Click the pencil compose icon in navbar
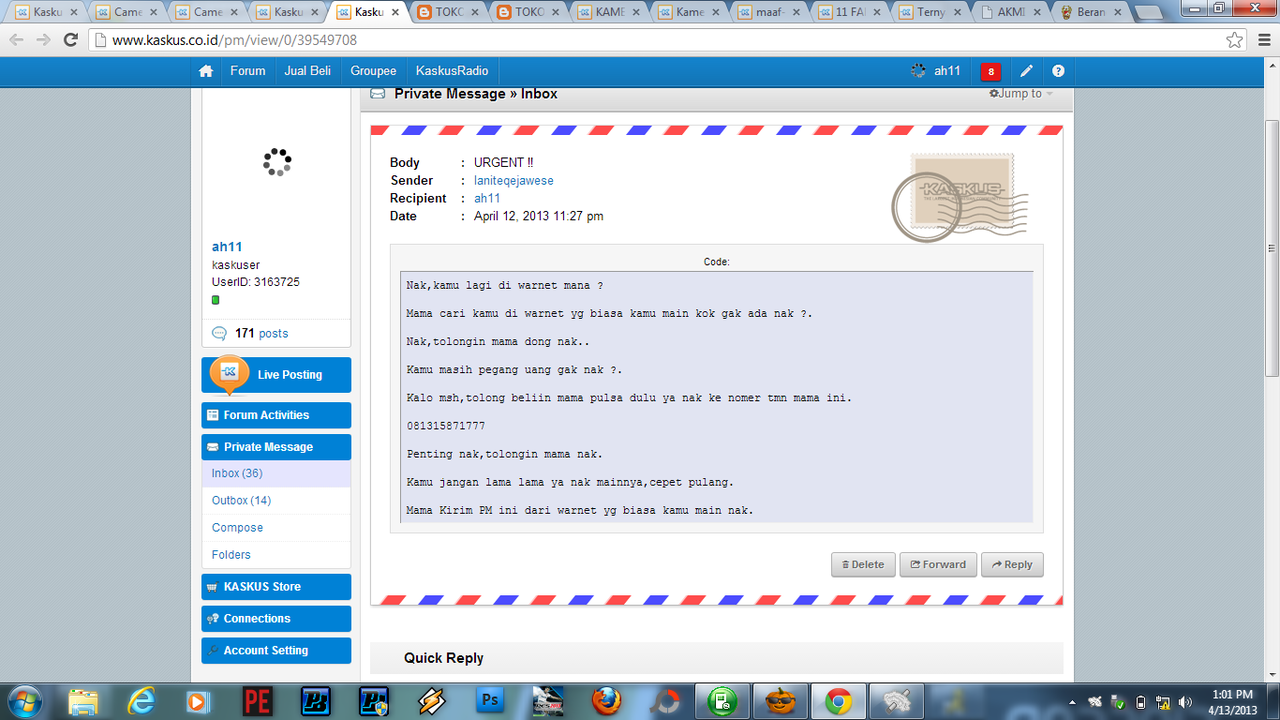This screenshot has height=720, width=1280. (x=1026, y=71)
